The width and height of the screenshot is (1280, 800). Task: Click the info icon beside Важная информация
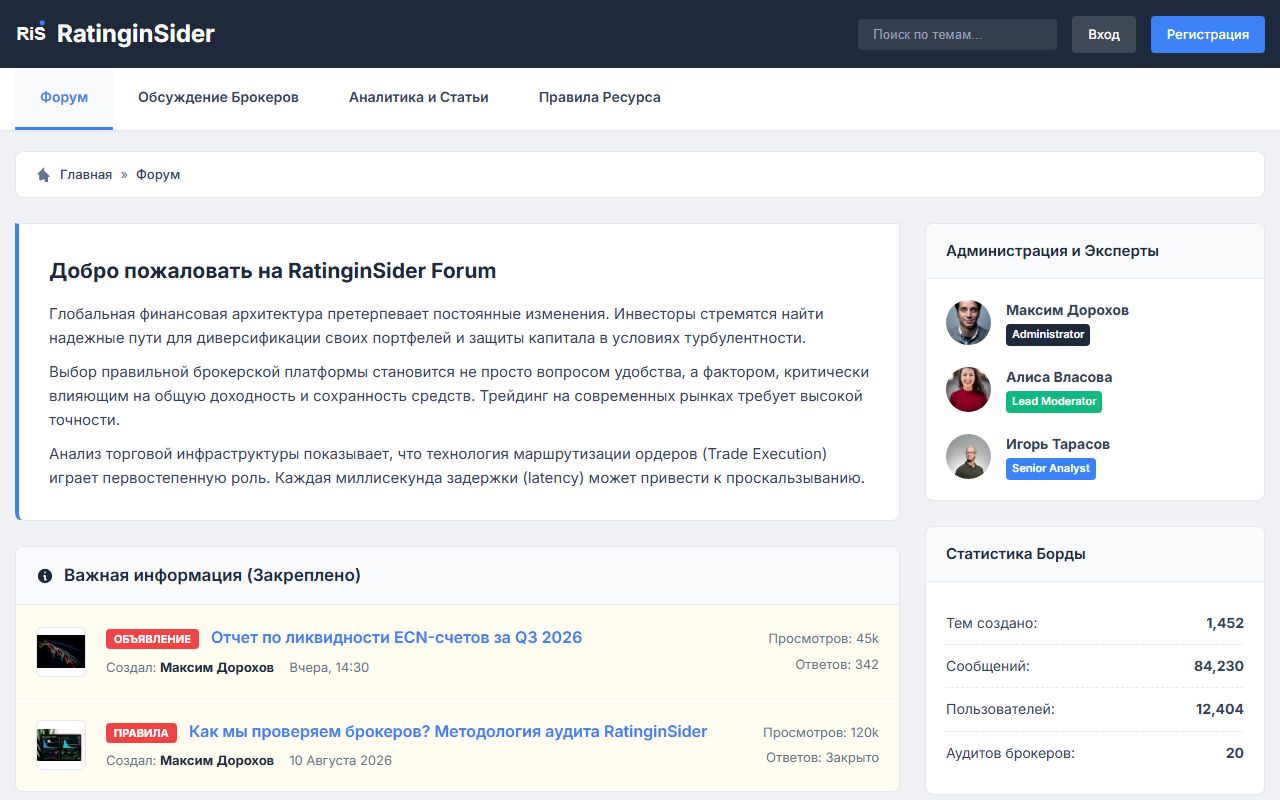(x=45, y=576)
